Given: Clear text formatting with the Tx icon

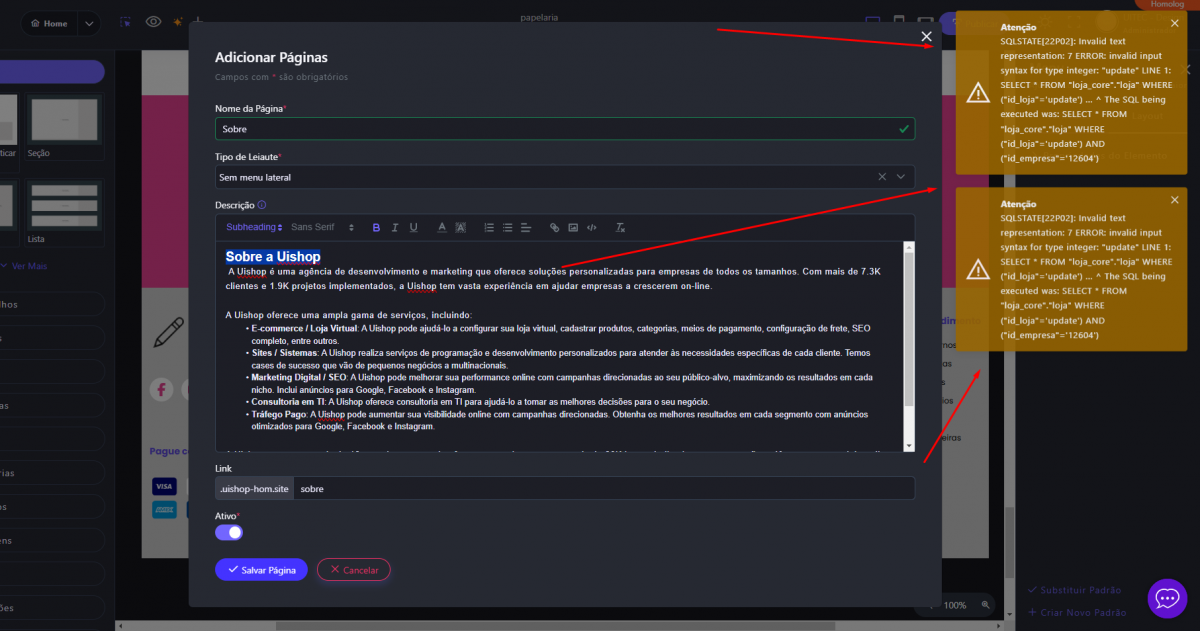Looking at the screenshot, I should (620, 228).
